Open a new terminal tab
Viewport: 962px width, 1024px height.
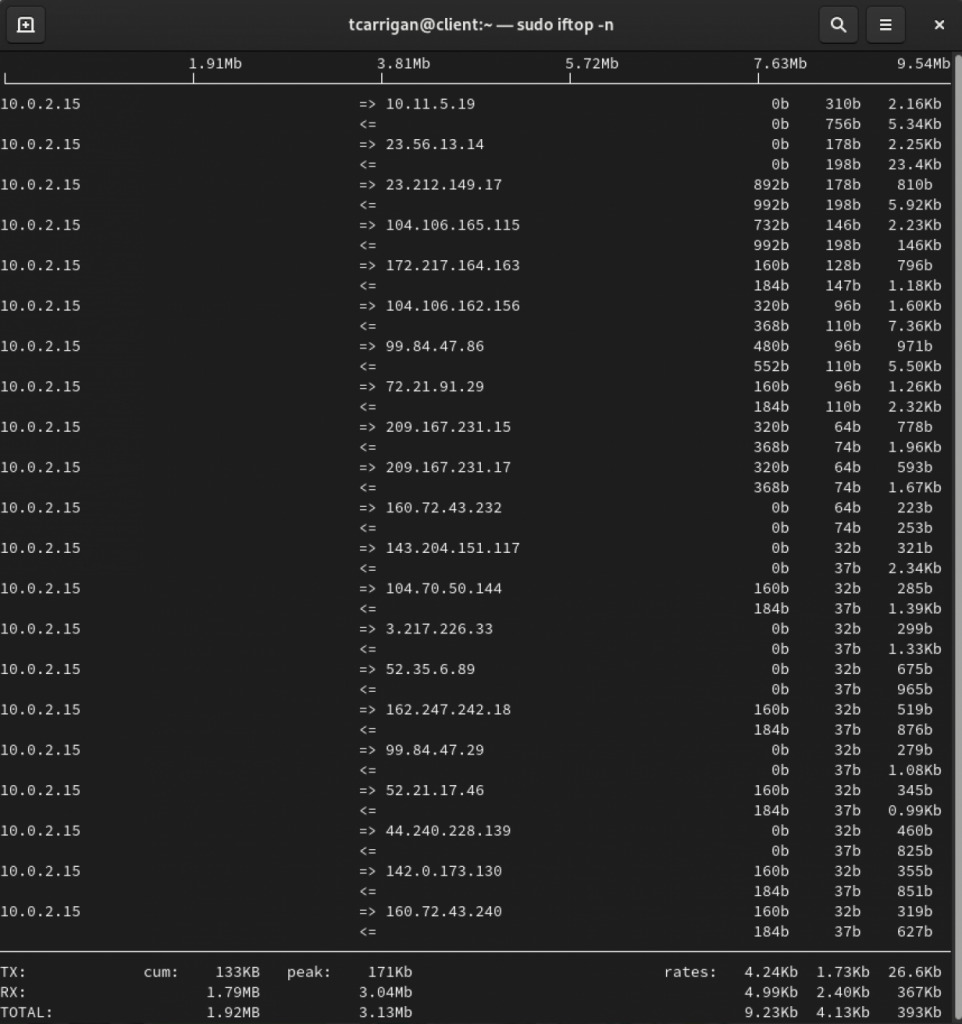click(x=26, y=25)
